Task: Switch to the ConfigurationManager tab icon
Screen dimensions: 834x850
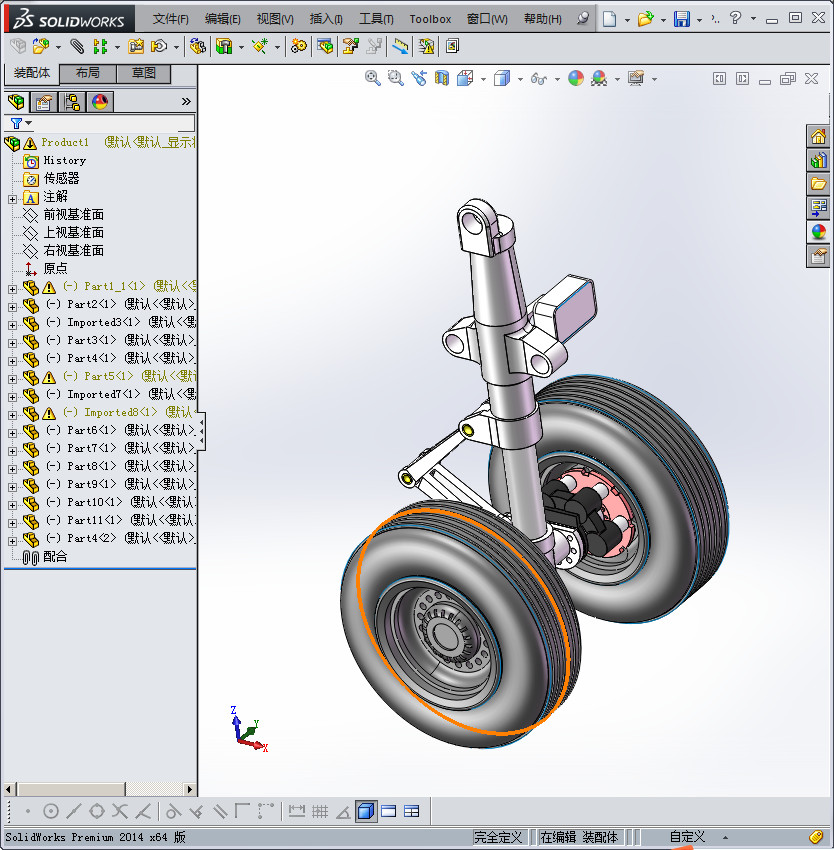Action: [x=72, y=102]
